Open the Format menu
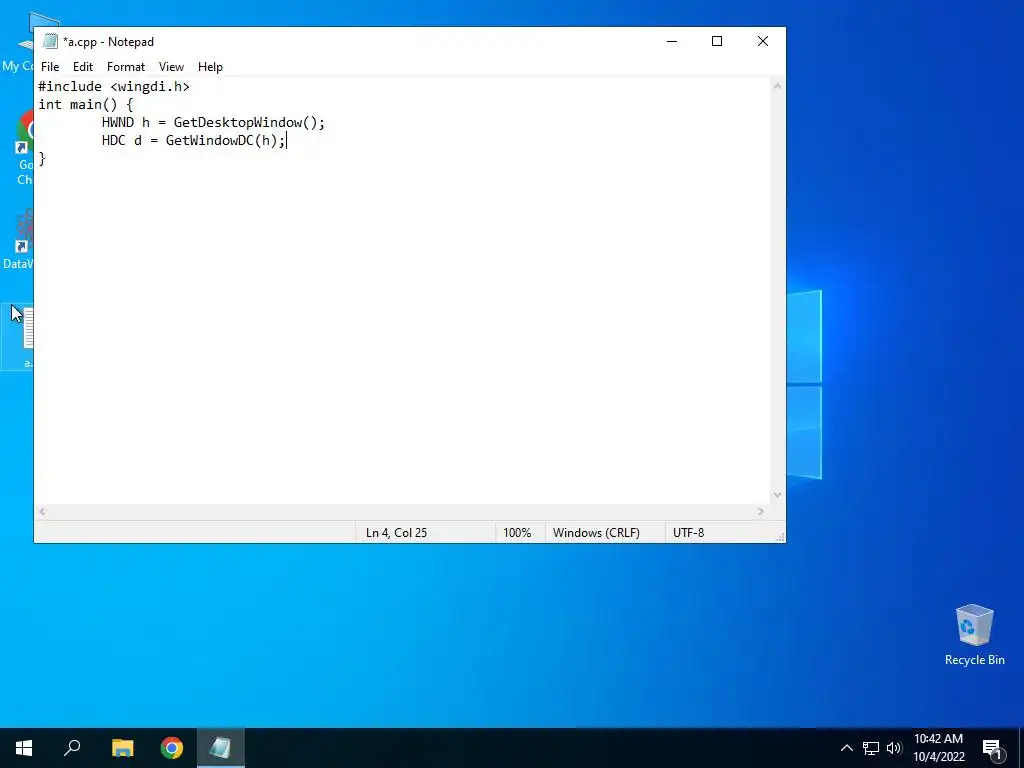This screenshot has width=1024, height=768. pos(125,67)
